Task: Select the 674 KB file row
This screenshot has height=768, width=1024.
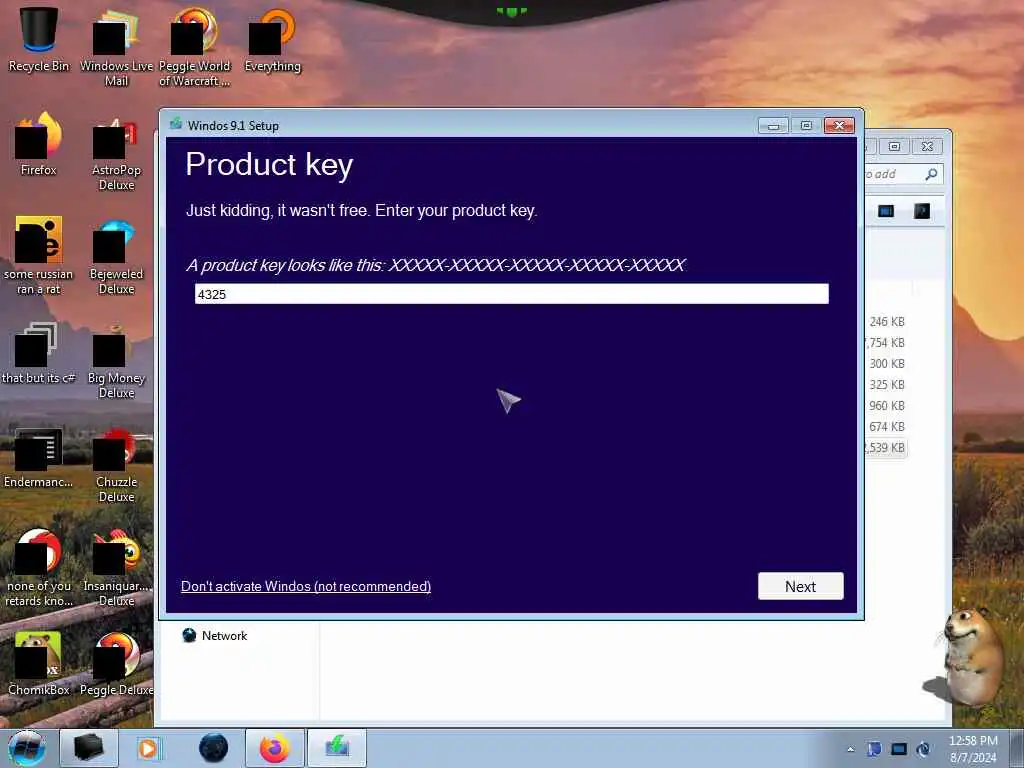Action: click(x=886, y=426)
